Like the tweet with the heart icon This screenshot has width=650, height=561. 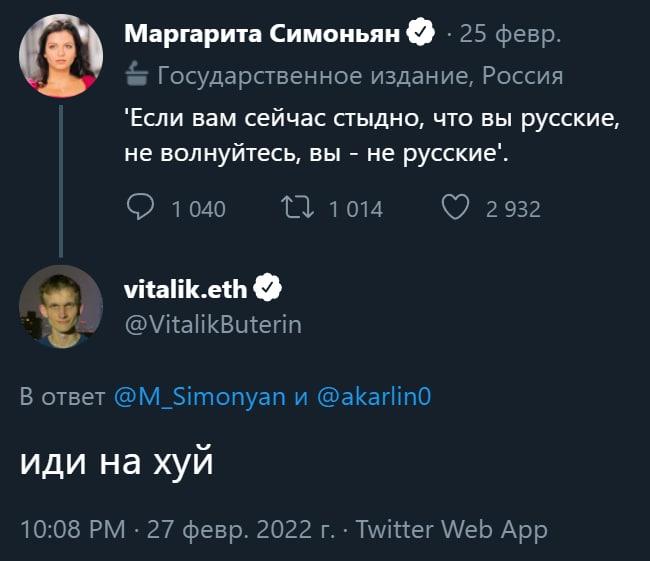455,208
